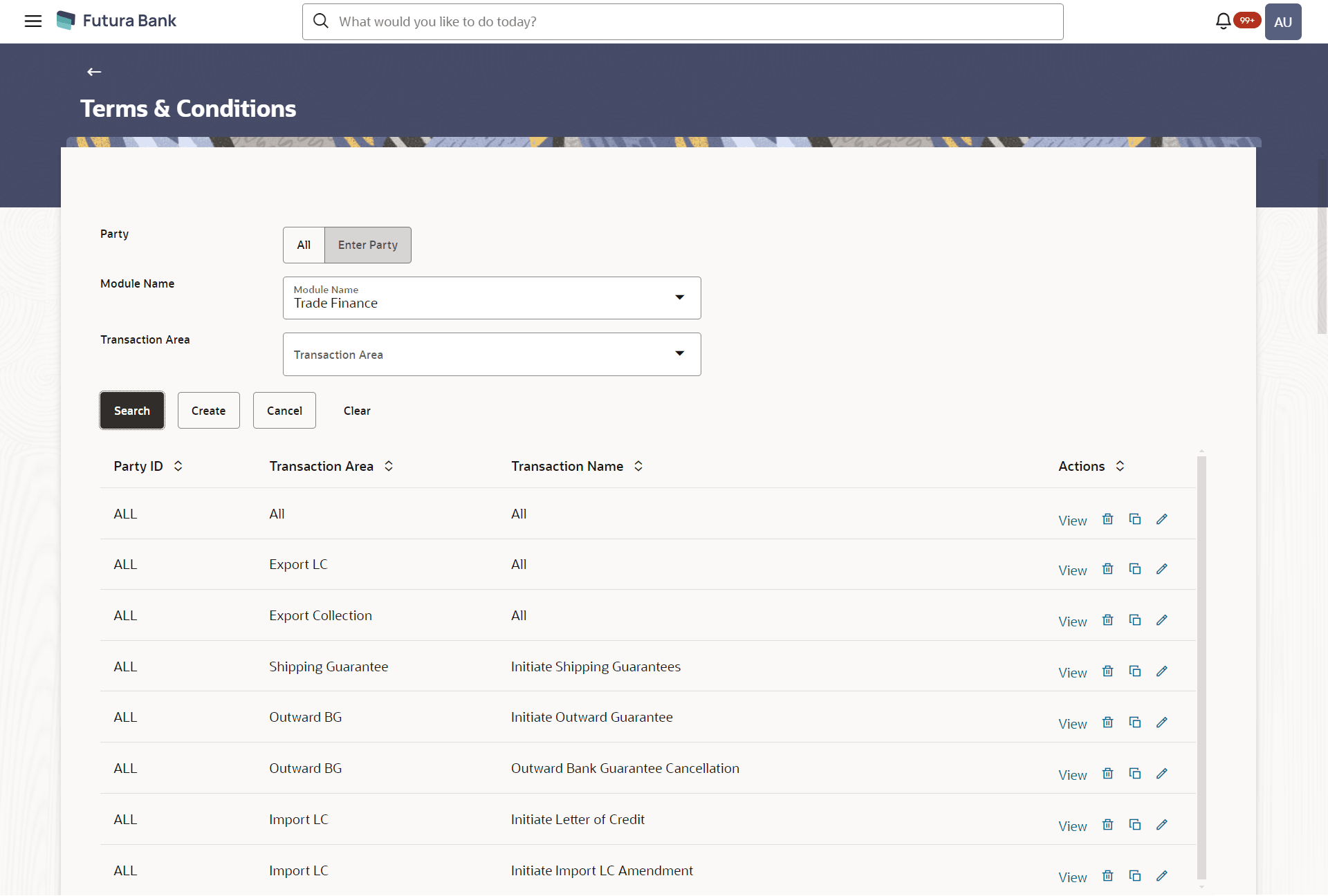
Task: Delete the Outward Bank Guarantee Cancellation row
Action: (1107, 773)
